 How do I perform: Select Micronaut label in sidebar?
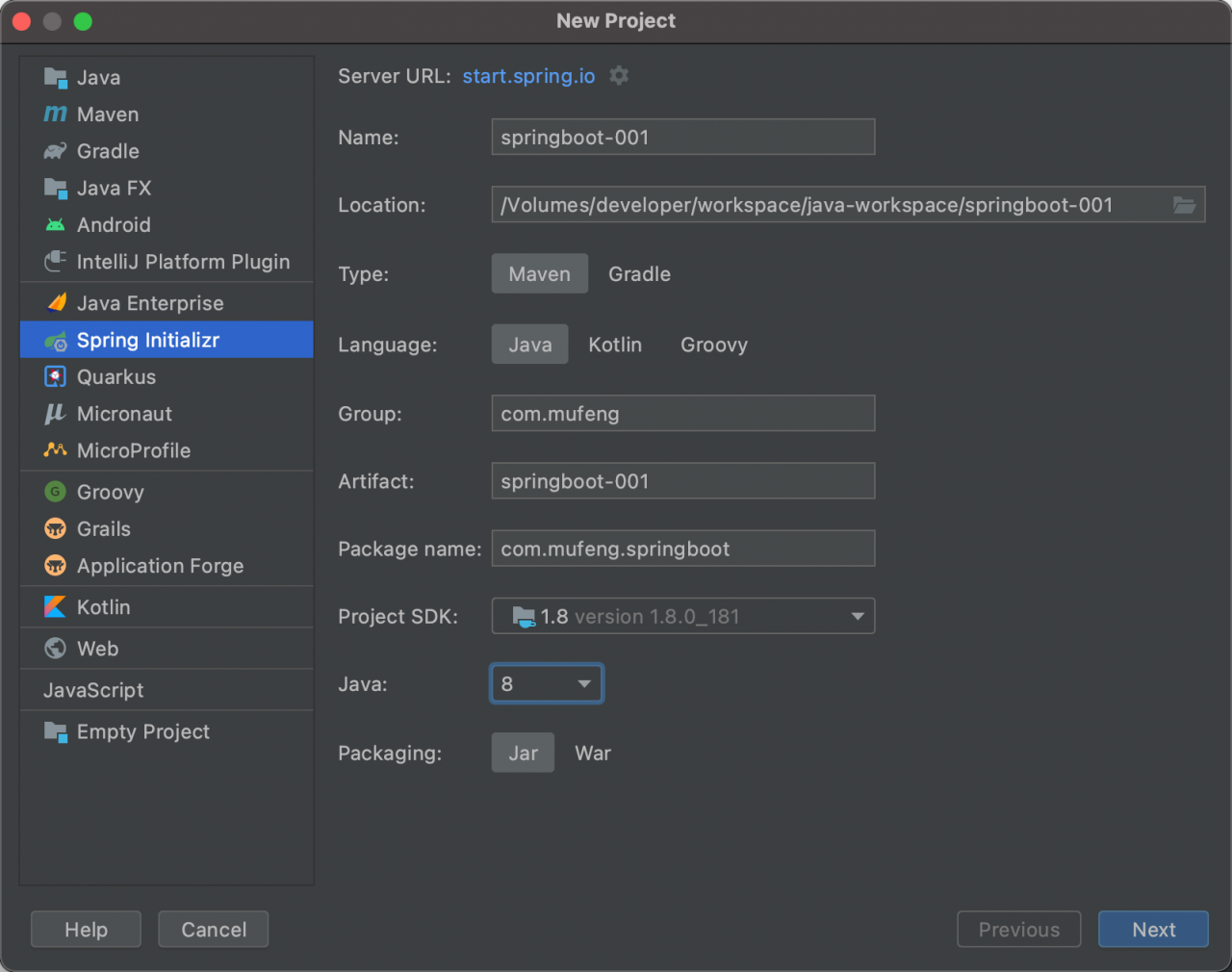point(124,414)
